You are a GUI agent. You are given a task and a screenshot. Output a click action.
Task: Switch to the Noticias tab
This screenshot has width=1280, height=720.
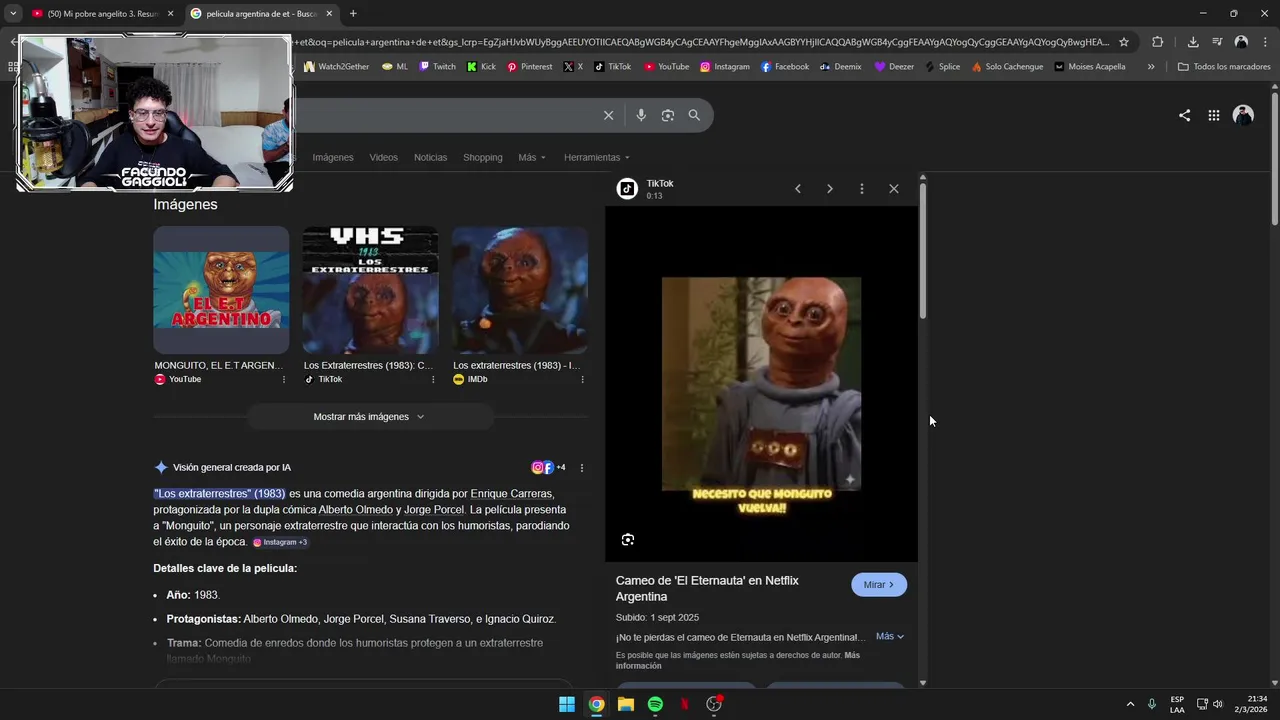pos(431,157)
